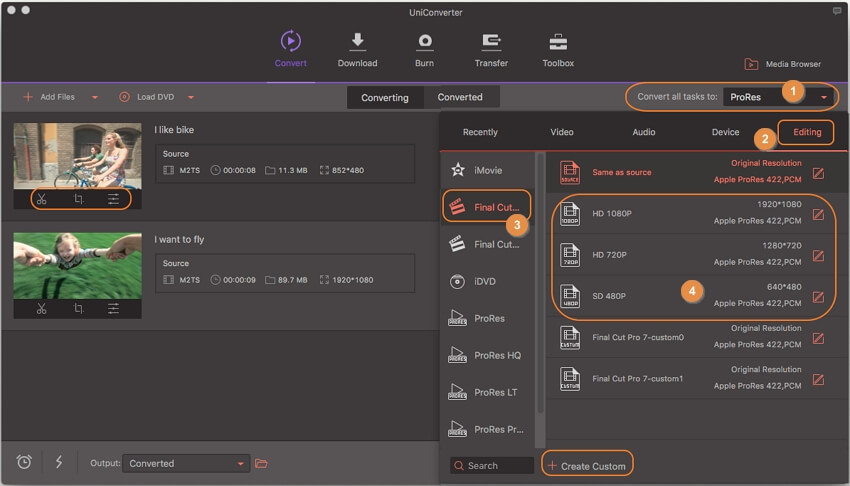Select the Audio format tab
This screenshot has width=850, height=486.
click(x=643, y=132)
